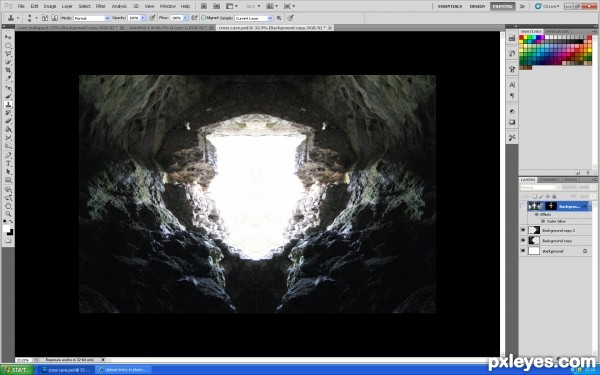Select the Rectangular Marquee tool

(x=8, y=46)
